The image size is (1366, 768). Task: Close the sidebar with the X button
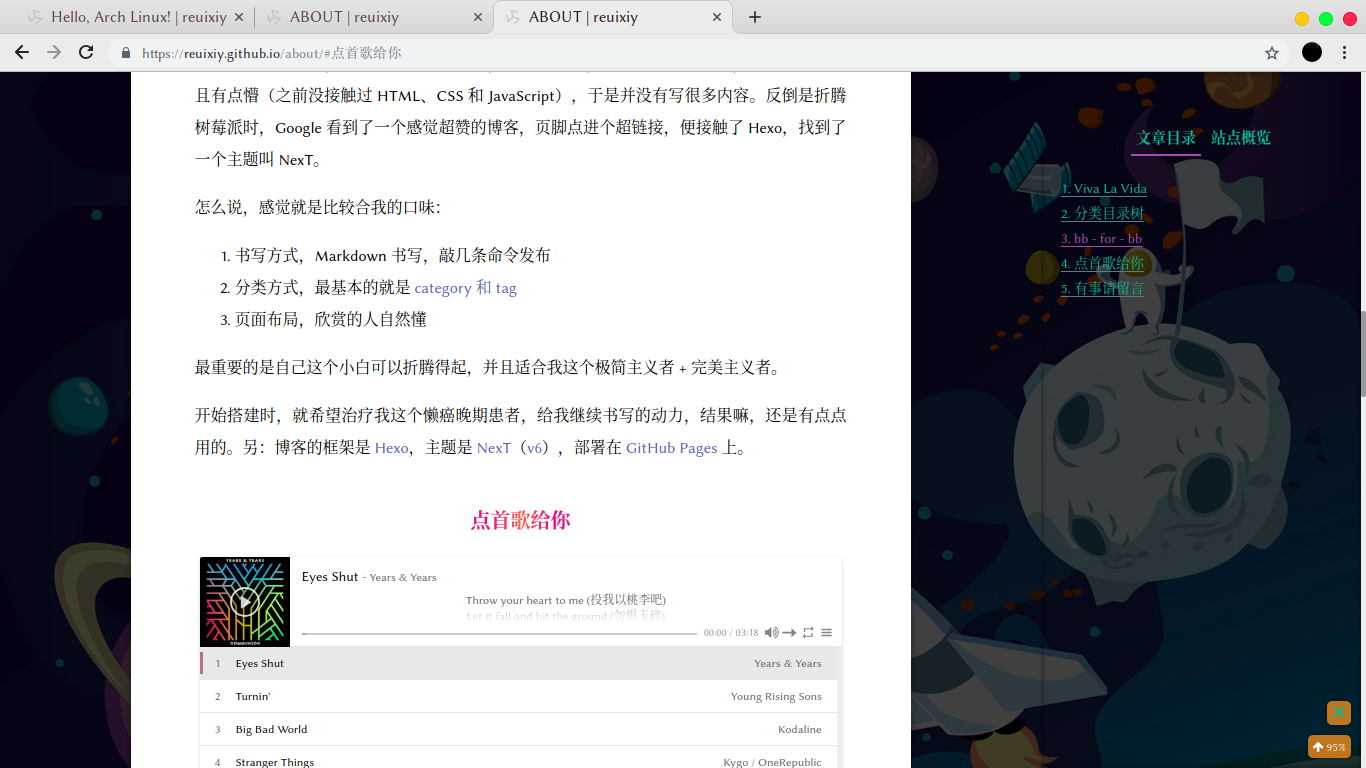click(1339, 713)
